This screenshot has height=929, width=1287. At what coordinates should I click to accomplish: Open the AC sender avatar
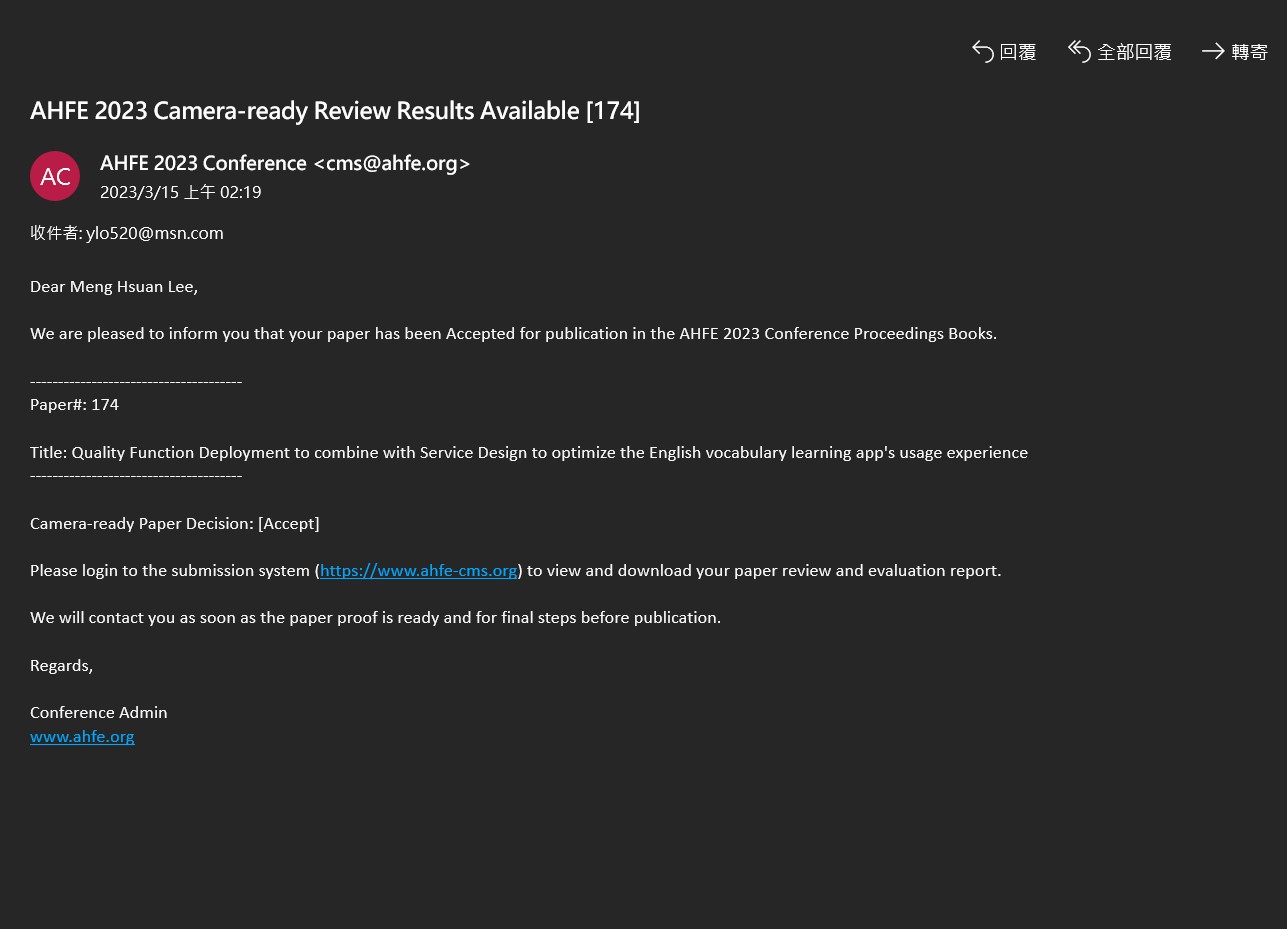click(55, 176)
